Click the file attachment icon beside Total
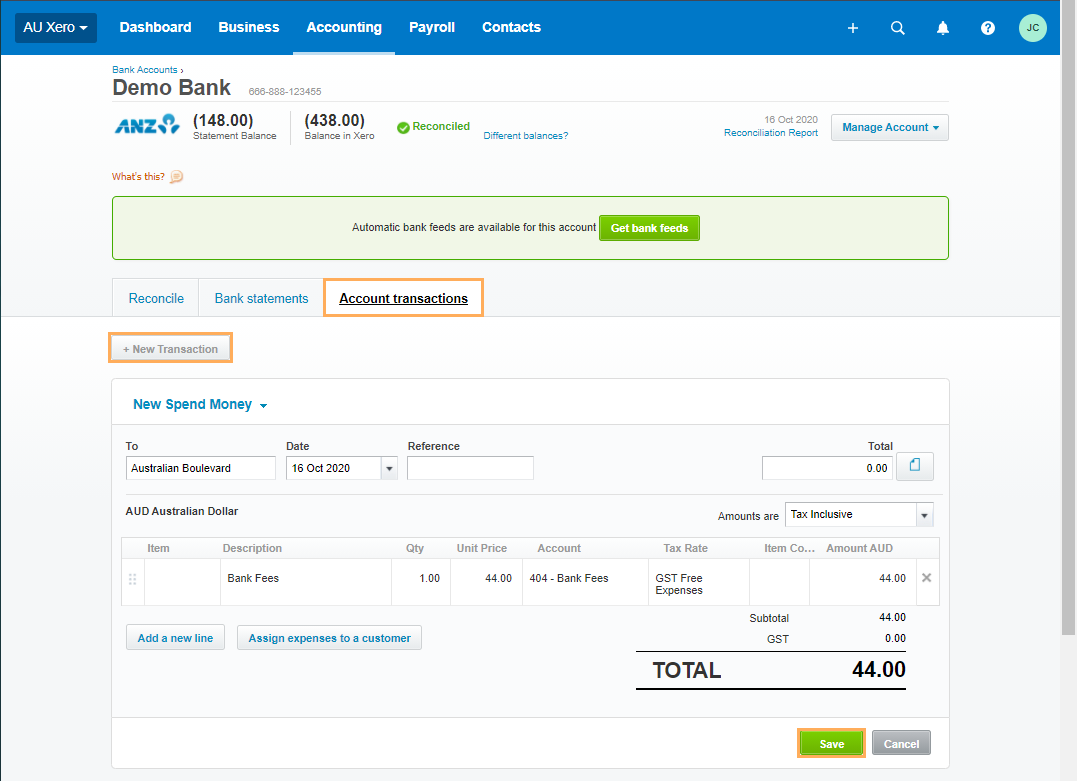The width and height of the screenshot is (1077, 781). pyautogui.click(x=915, y=466)
